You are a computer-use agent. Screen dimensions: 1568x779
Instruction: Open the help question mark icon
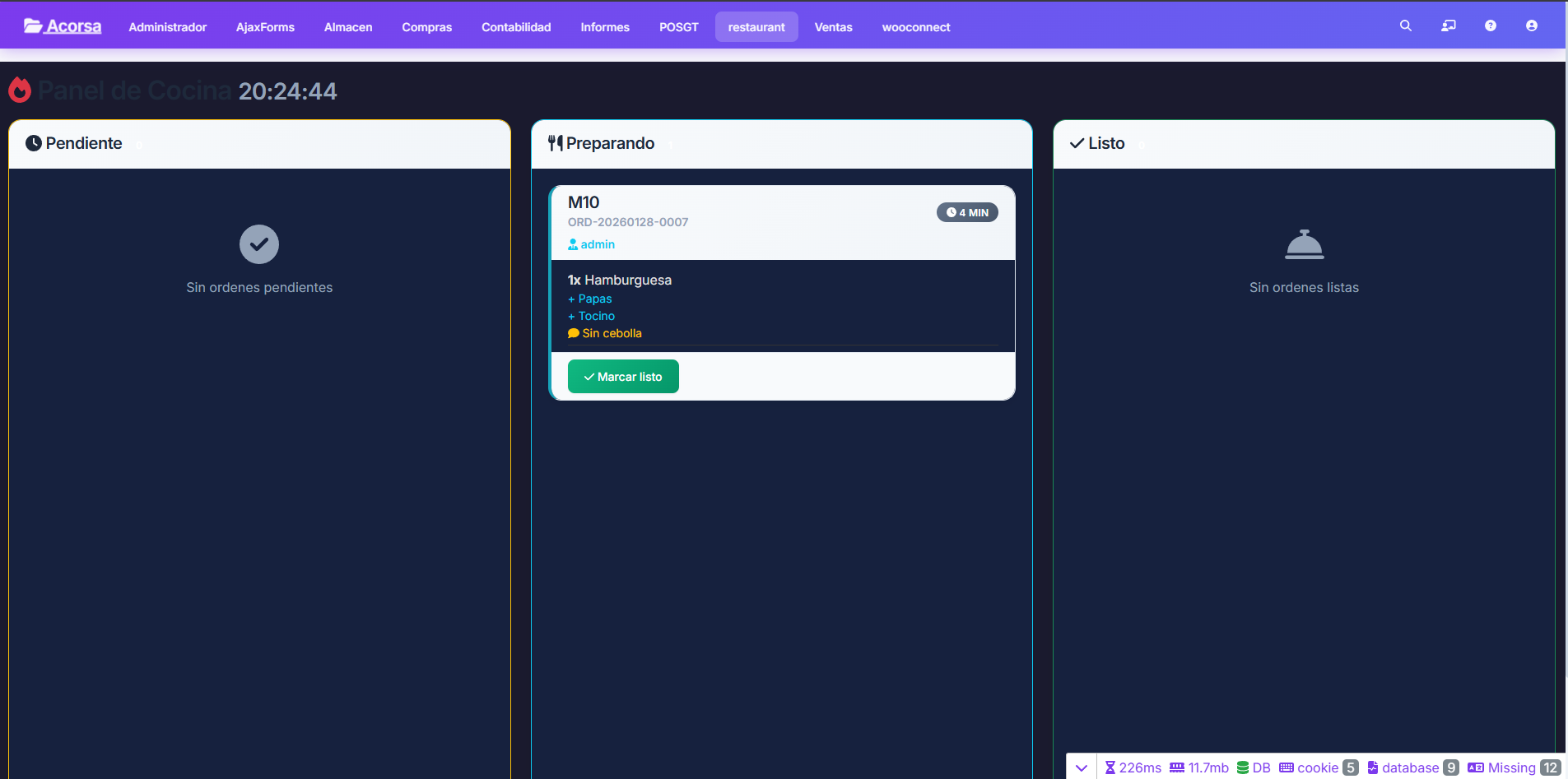[1490, 26]
